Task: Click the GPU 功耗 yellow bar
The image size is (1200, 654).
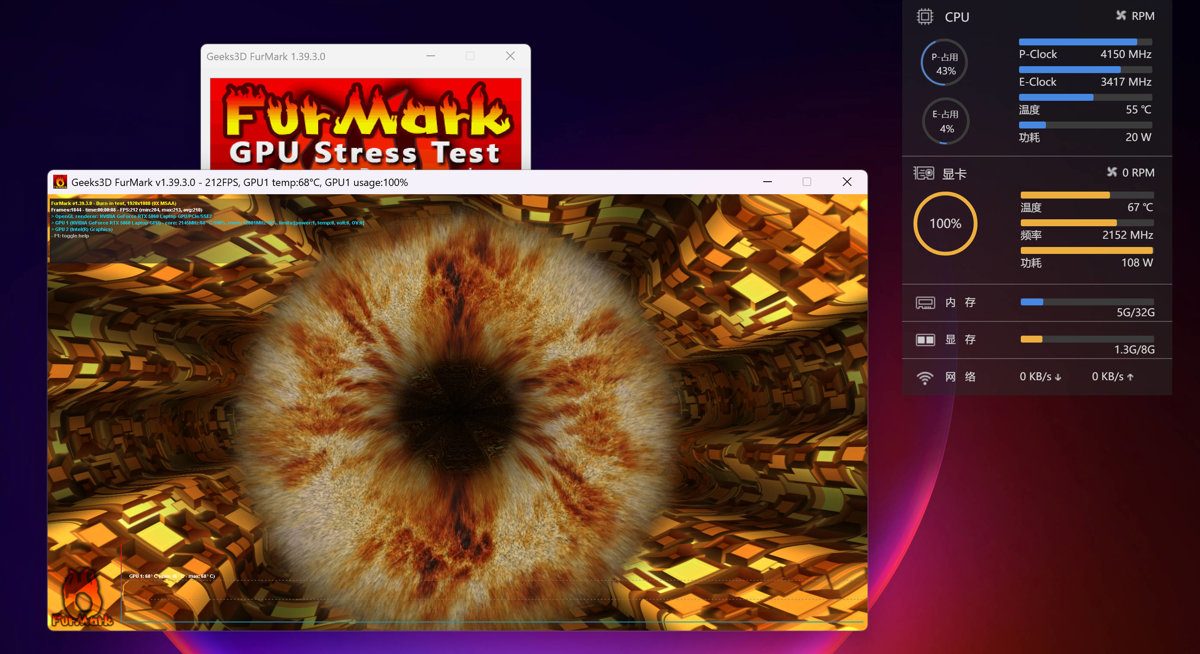Action: click(x=1087, y=250)
